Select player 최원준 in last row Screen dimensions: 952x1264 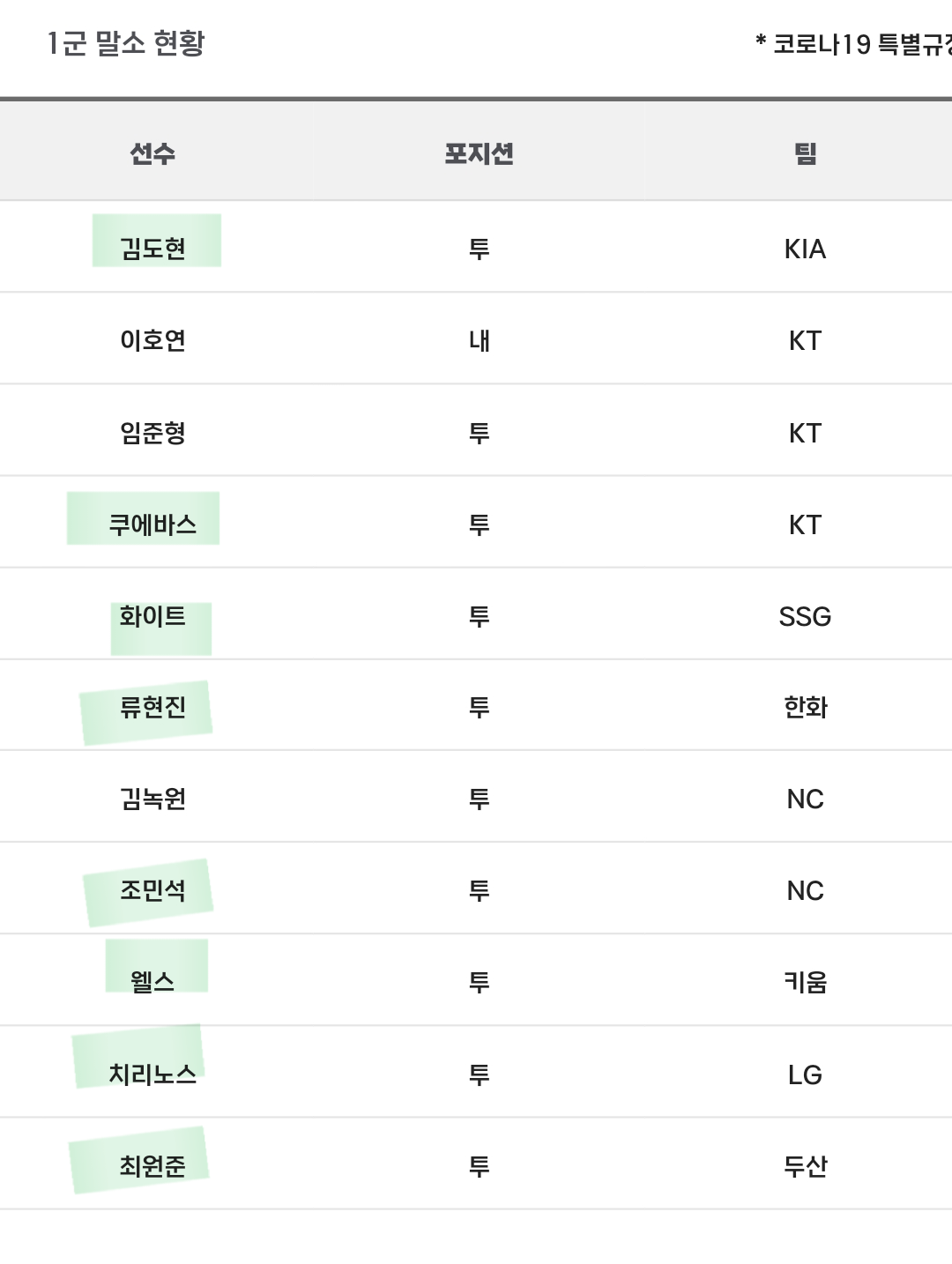tap(152, 1166)
